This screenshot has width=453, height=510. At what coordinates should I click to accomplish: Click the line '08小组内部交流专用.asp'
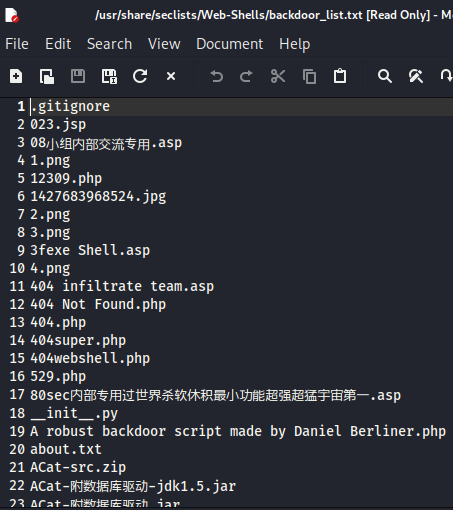click(106, 143)
